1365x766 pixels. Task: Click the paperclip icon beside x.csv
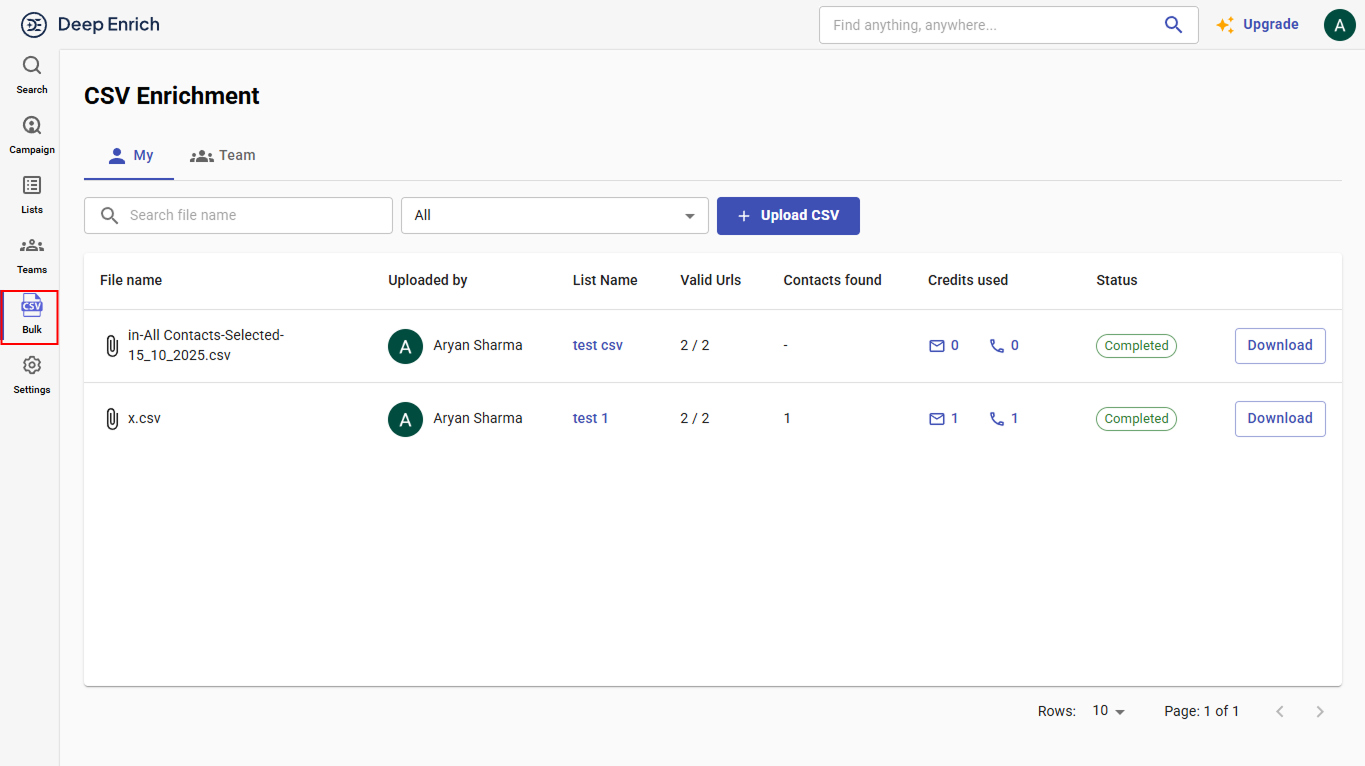click(x=112, y=419)
